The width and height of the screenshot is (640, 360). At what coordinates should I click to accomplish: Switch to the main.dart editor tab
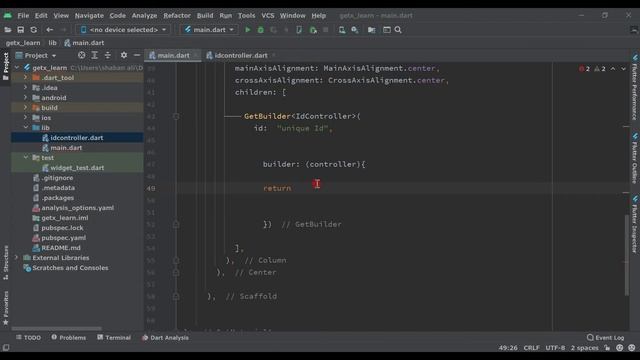[173, 55]
